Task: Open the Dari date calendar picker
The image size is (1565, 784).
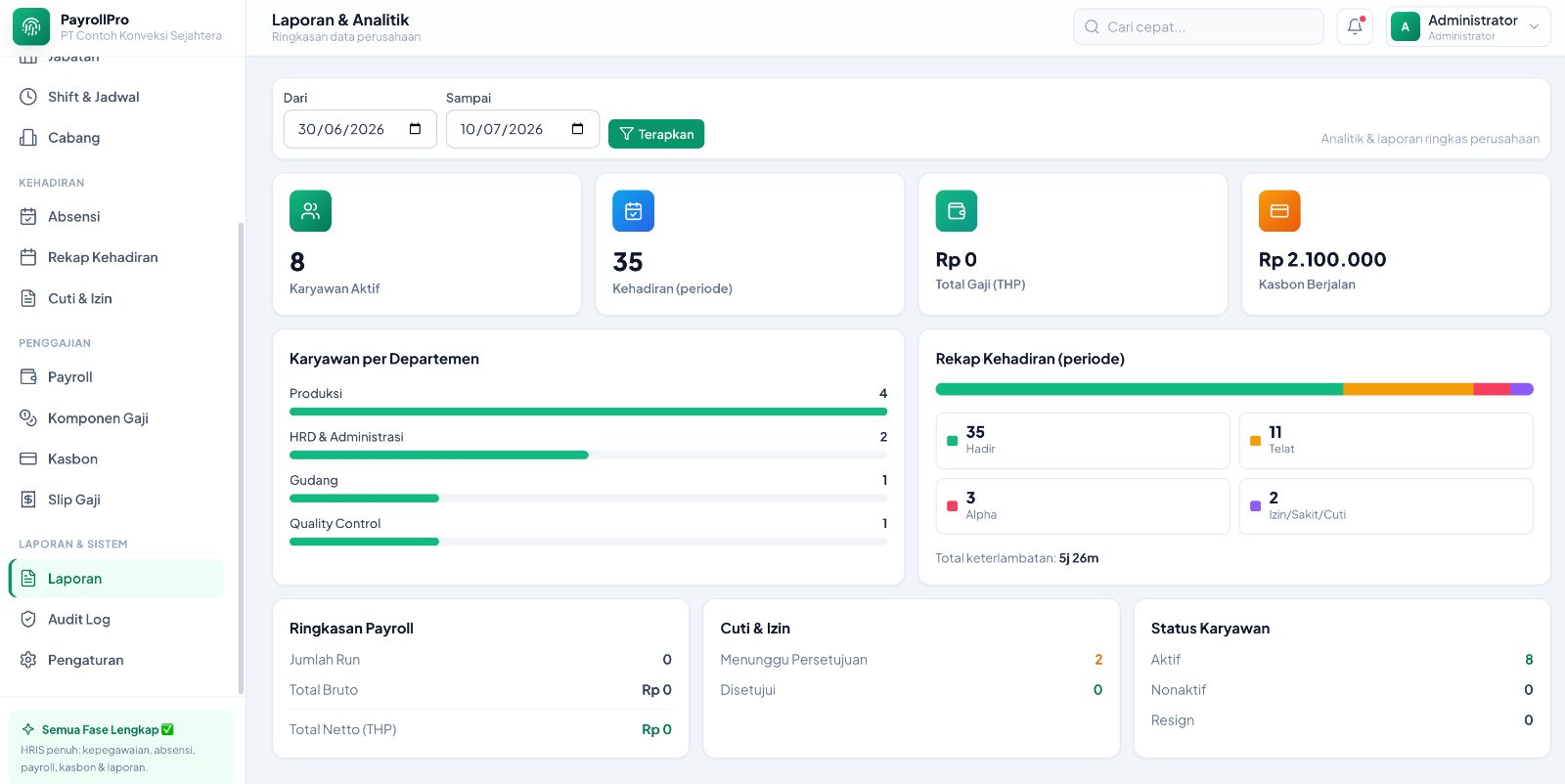Action: (415, 129)
